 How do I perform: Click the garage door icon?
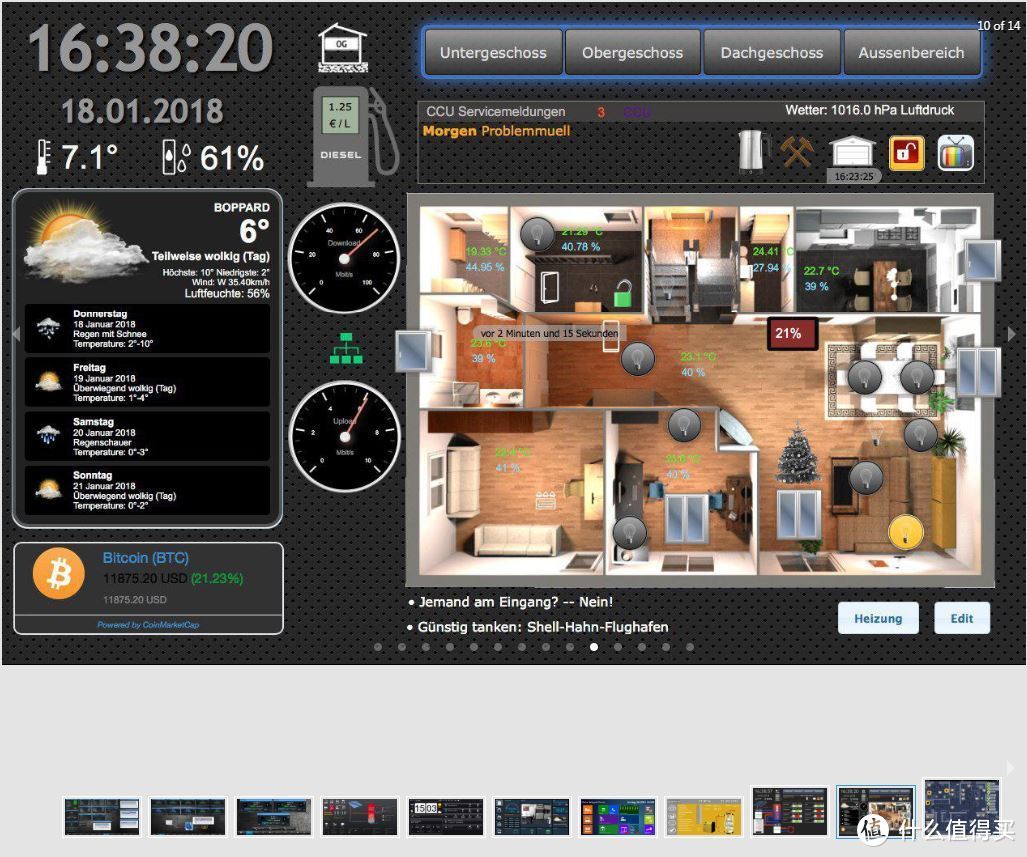852,152
